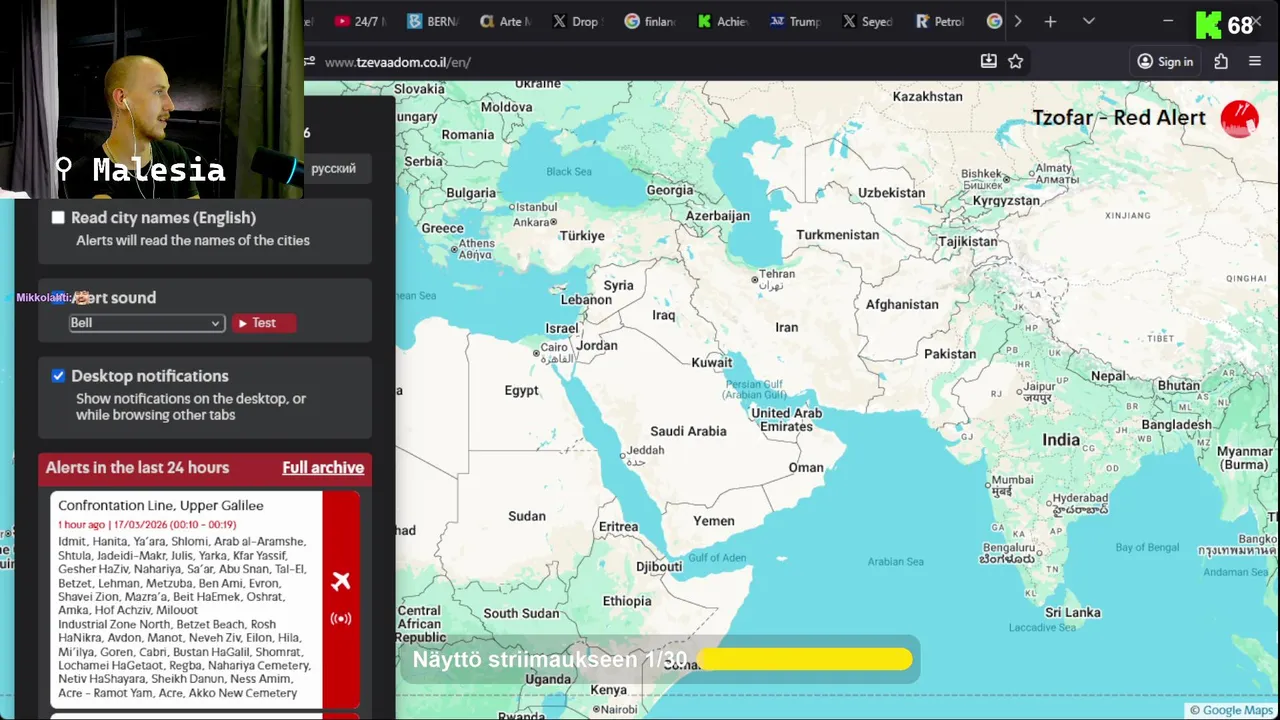Viewport: 1280px width, 720px height.
Task: Click the Turkmenistan map label
Action: coord(838,235)
